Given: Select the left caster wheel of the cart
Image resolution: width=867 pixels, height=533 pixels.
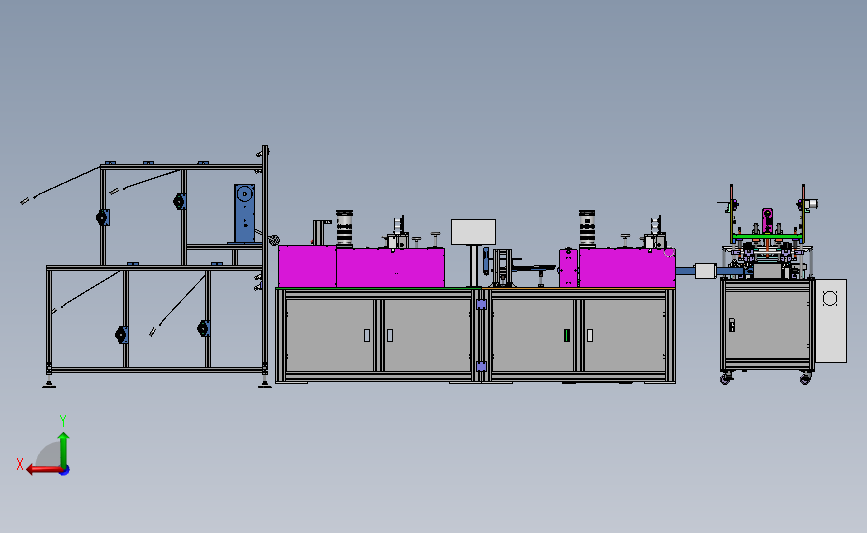Looking at the screenshot, I should 725,379.
